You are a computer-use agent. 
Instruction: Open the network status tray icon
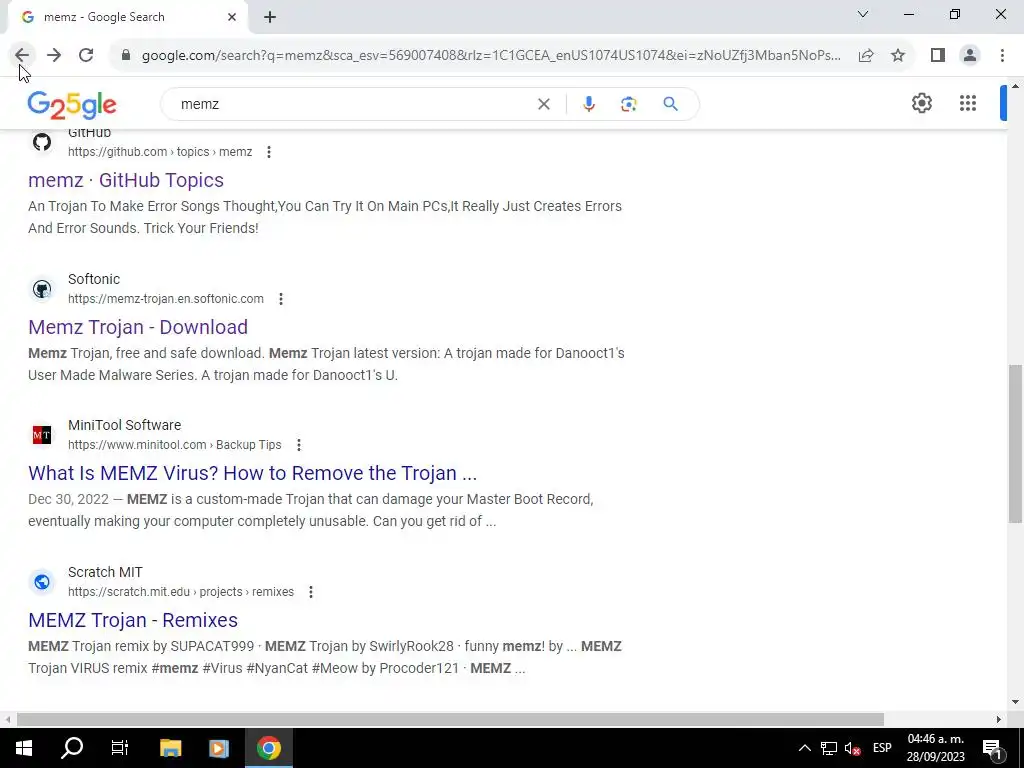(x=829, y=748)
